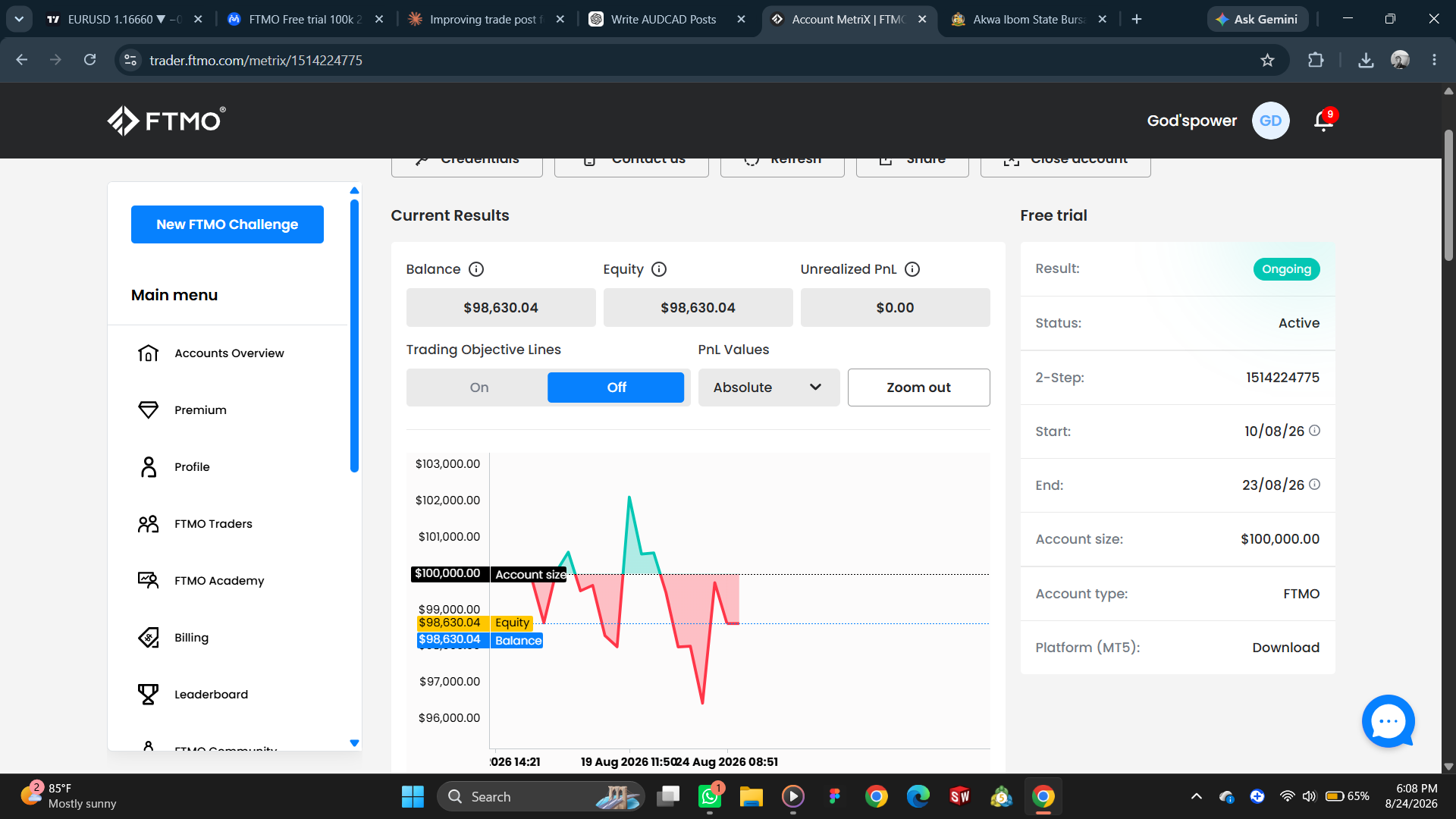This screenshot has height=819, width=1456.
Task: Click the Balance value $98,630.04
Action: click(500, 308)
